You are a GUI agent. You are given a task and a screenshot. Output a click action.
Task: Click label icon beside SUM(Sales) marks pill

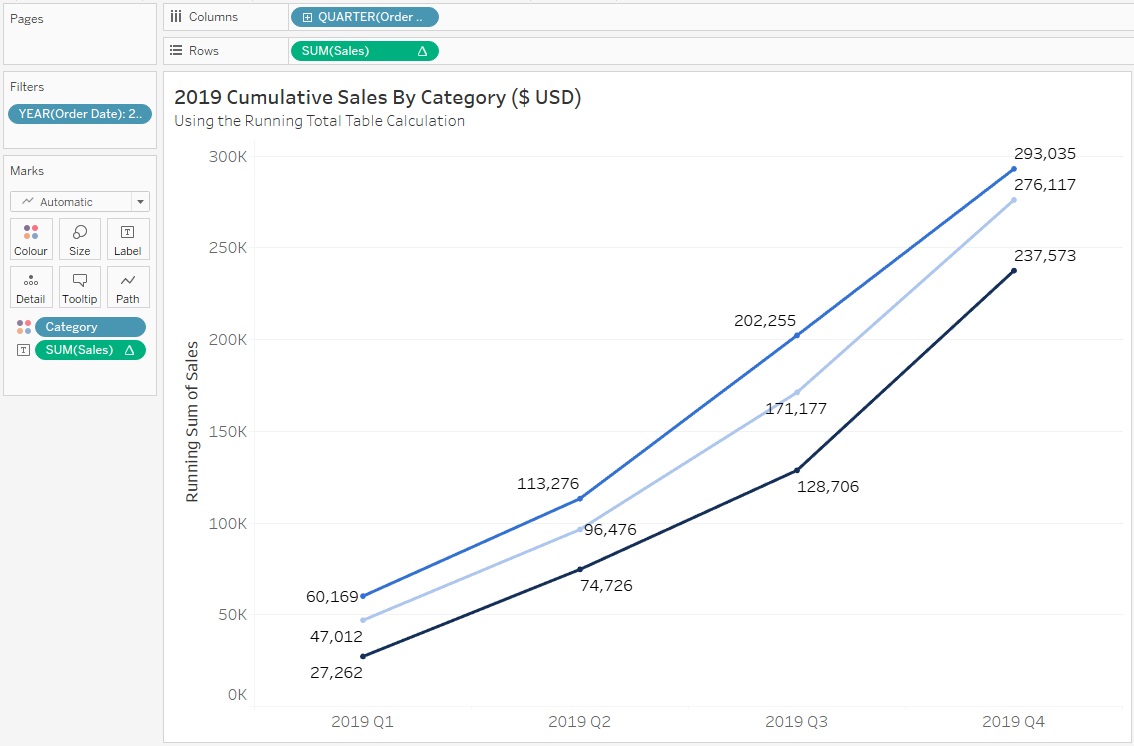pos(24,350)
